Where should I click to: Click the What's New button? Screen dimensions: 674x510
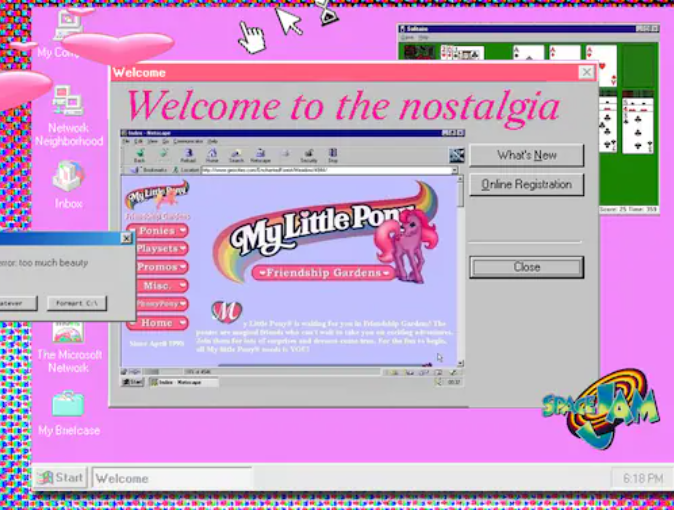pyautogui.click(x=526, y=155)
